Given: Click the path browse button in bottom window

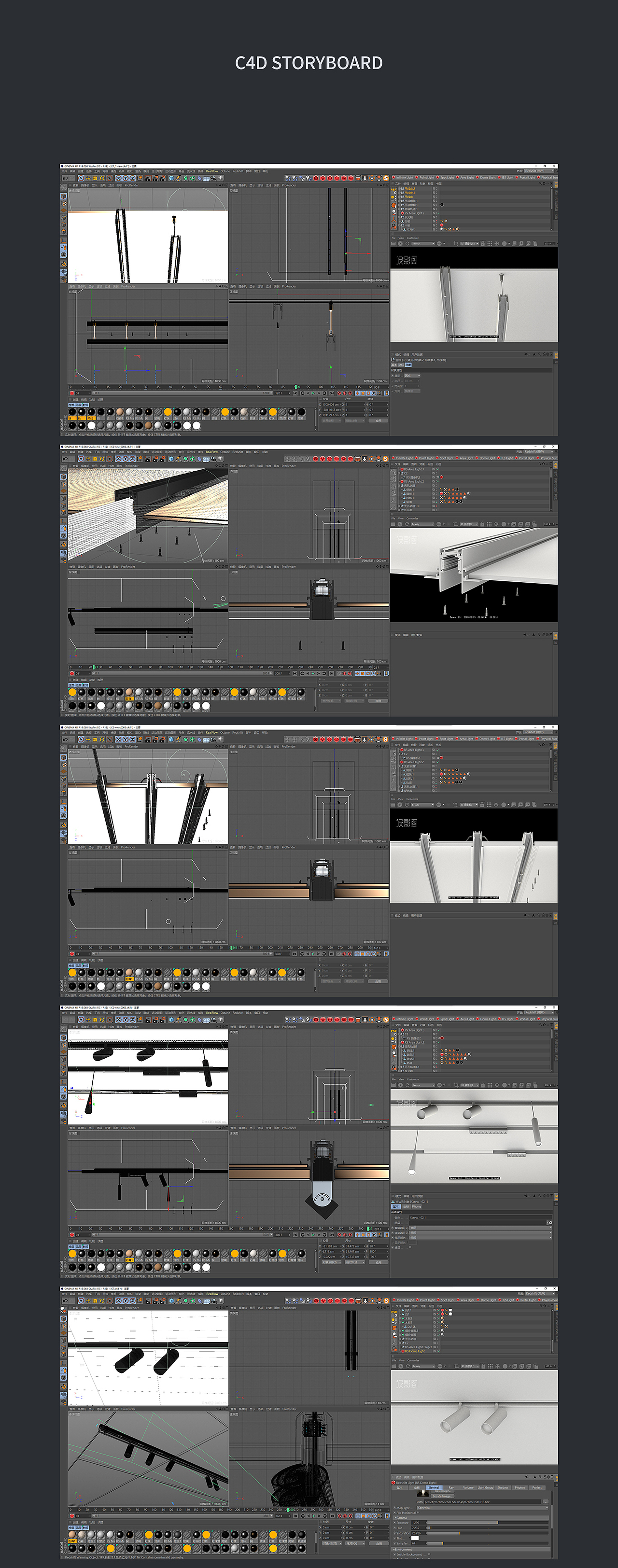Looking at the screenshot, I should [546, 1502].
